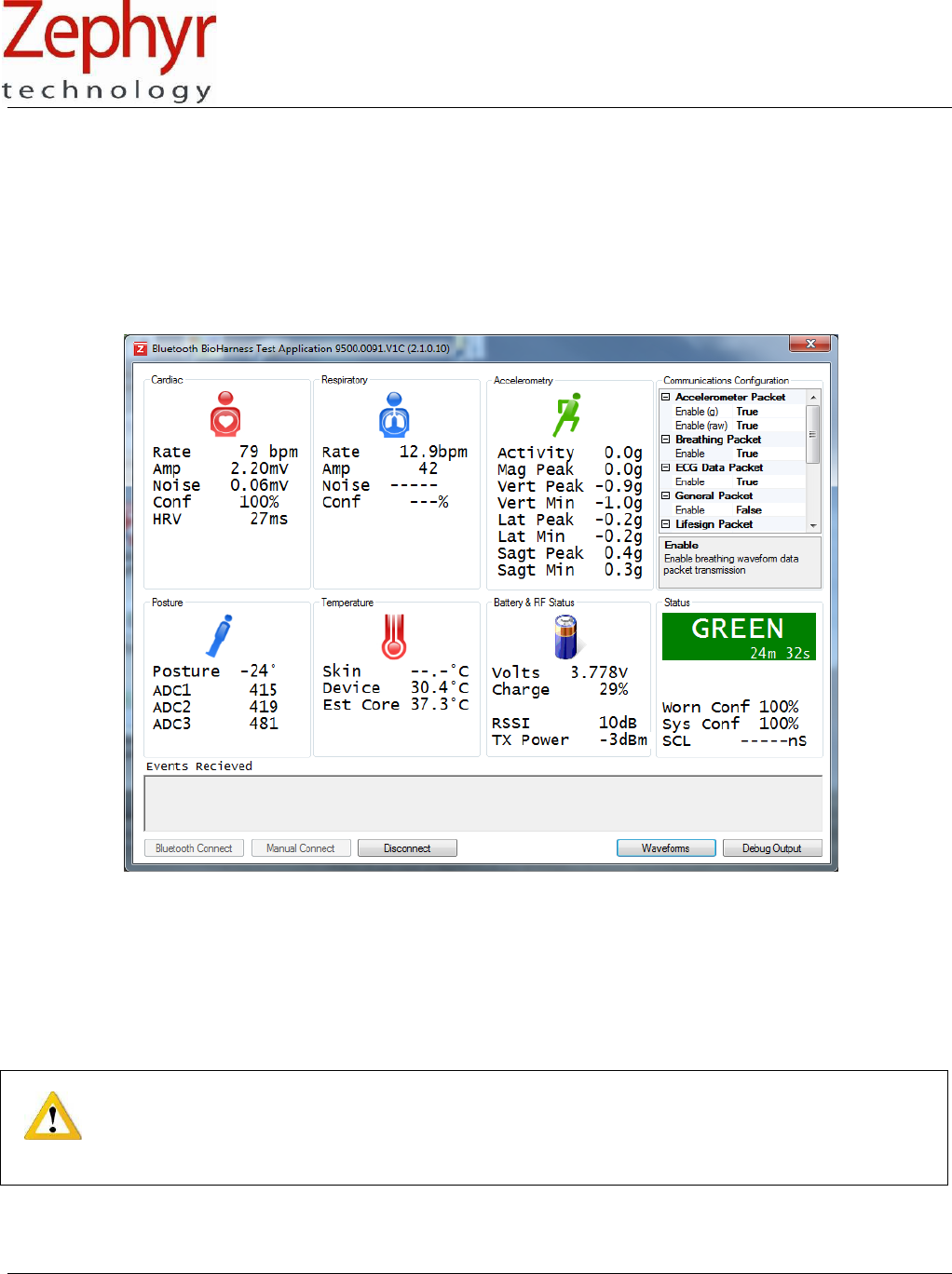Click the configuration list scroll up arrow

[x=813, y=397]
